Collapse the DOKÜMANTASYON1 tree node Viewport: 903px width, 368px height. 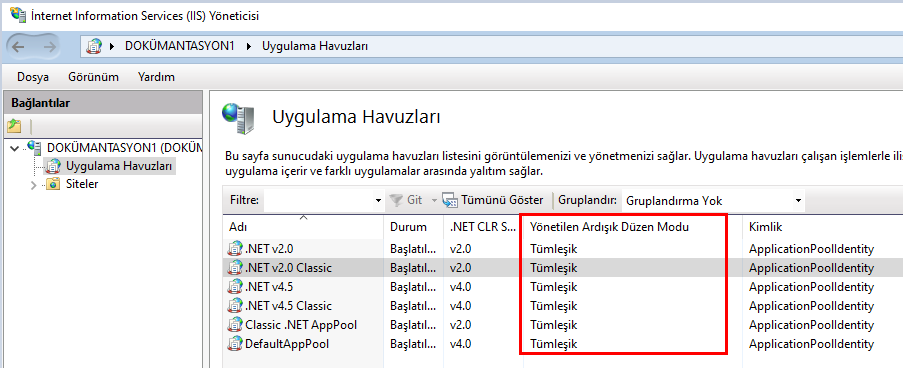coord(15,149)
